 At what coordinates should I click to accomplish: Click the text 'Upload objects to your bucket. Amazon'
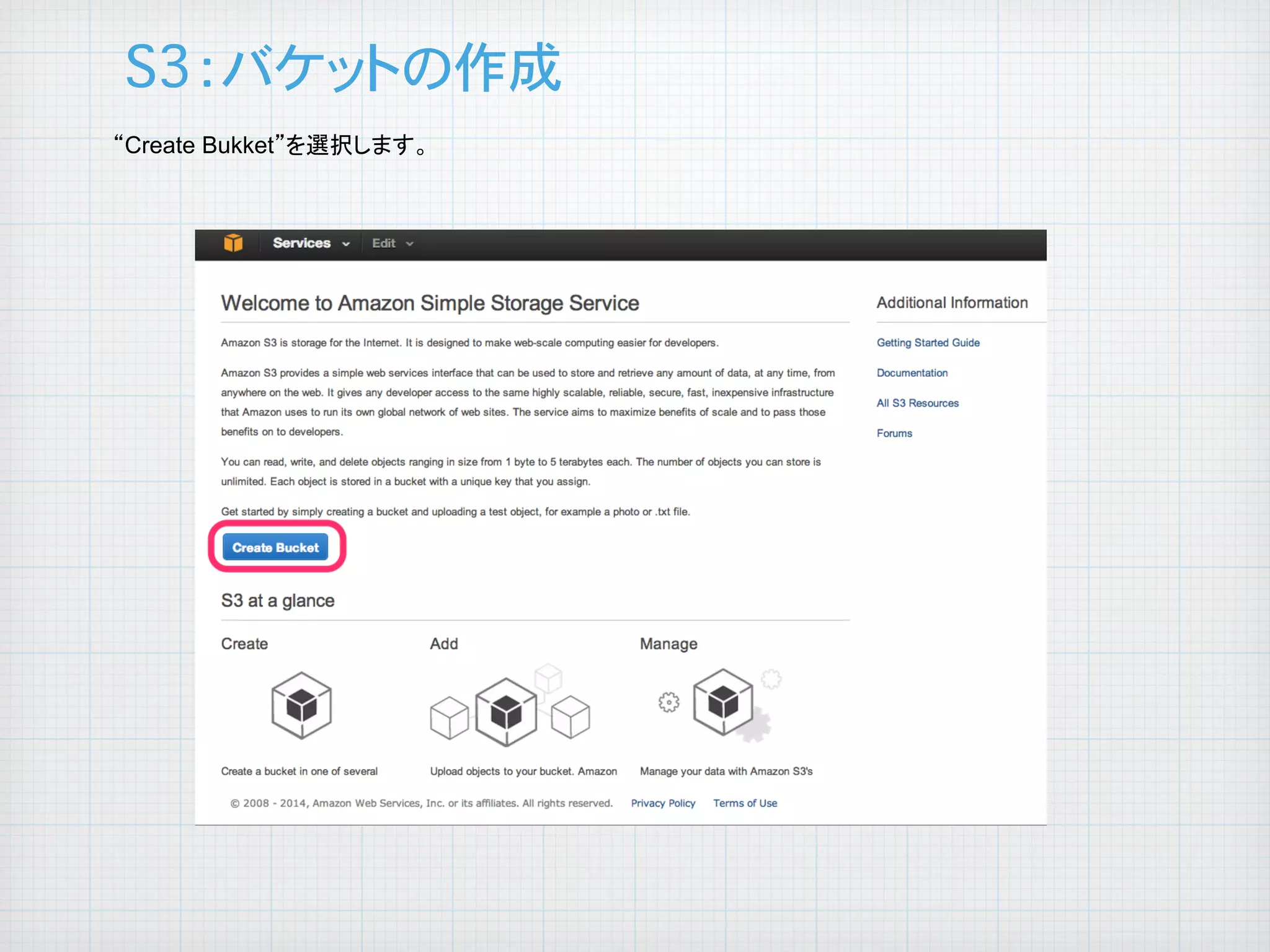pos(523,772)
